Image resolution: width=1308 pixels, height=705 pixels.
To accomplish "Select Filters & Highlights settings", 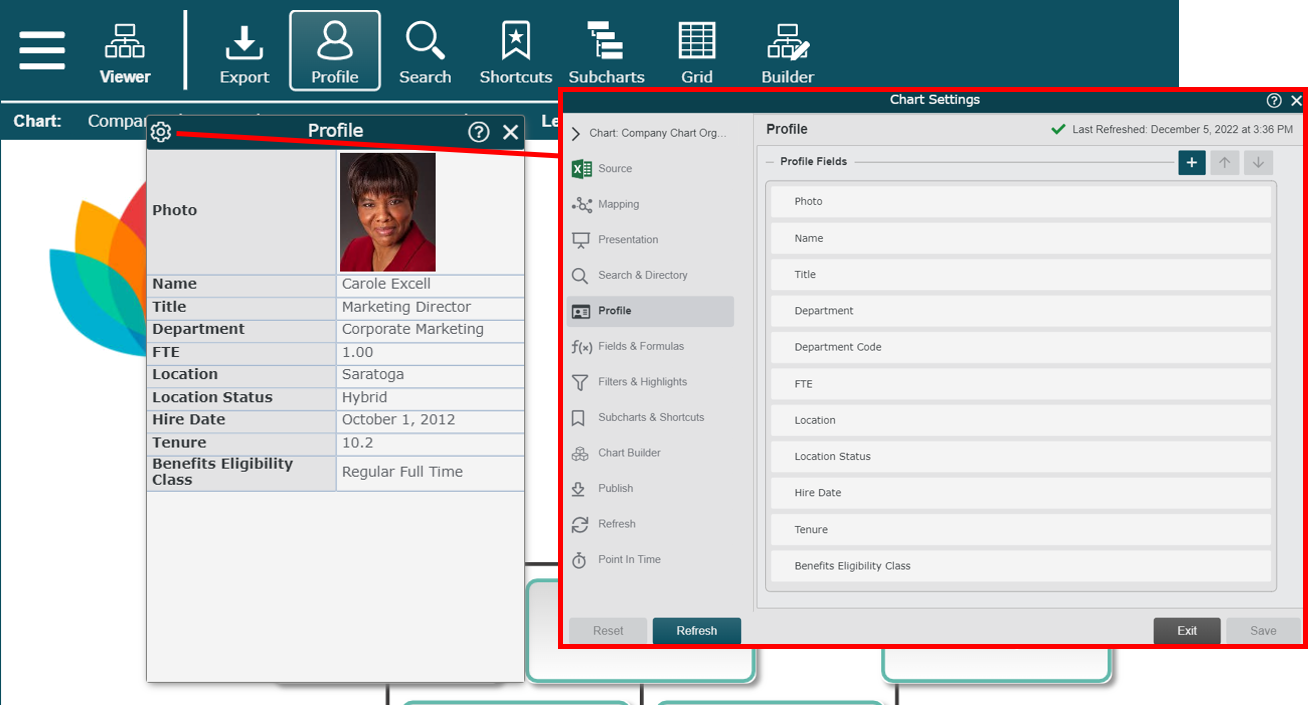I will tap(642, 382).
